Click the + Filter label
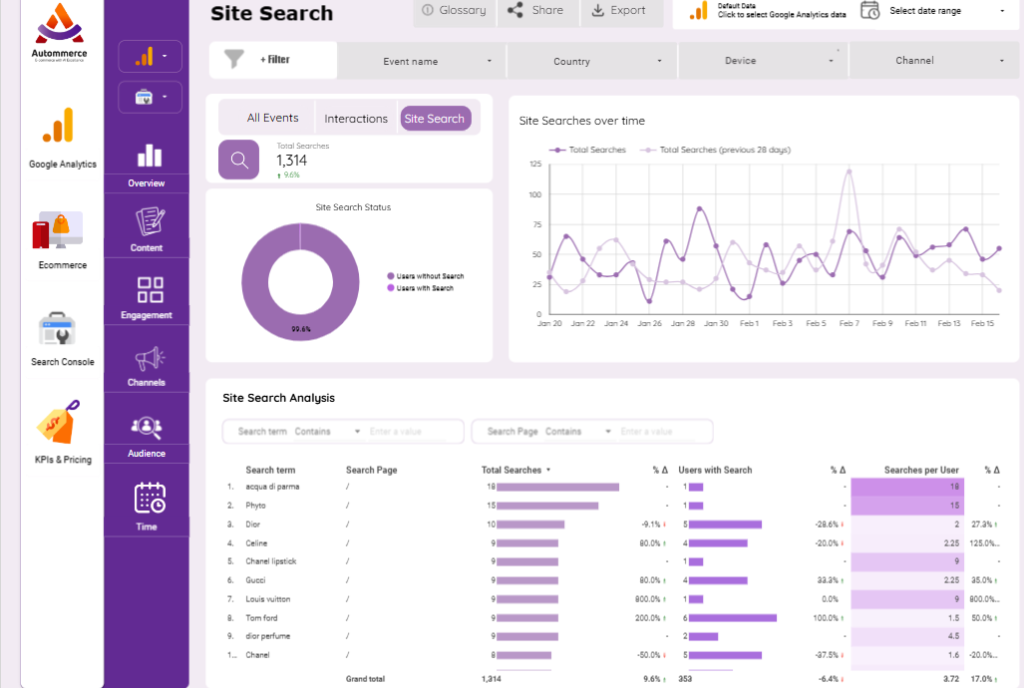 275,59
